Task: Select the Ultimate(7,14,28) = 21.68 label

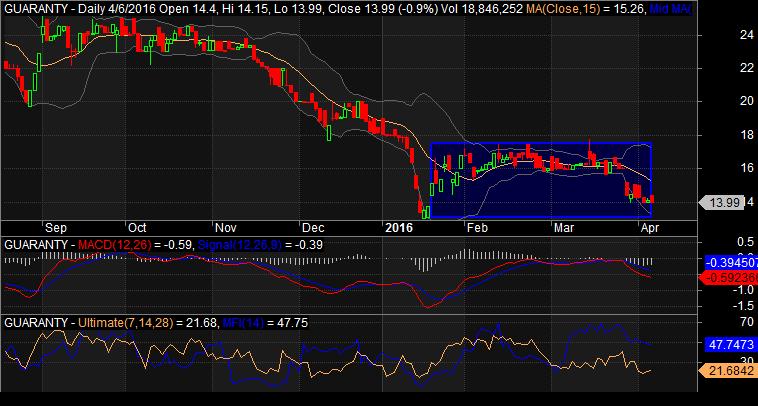Action: click(x=147, y=323)
